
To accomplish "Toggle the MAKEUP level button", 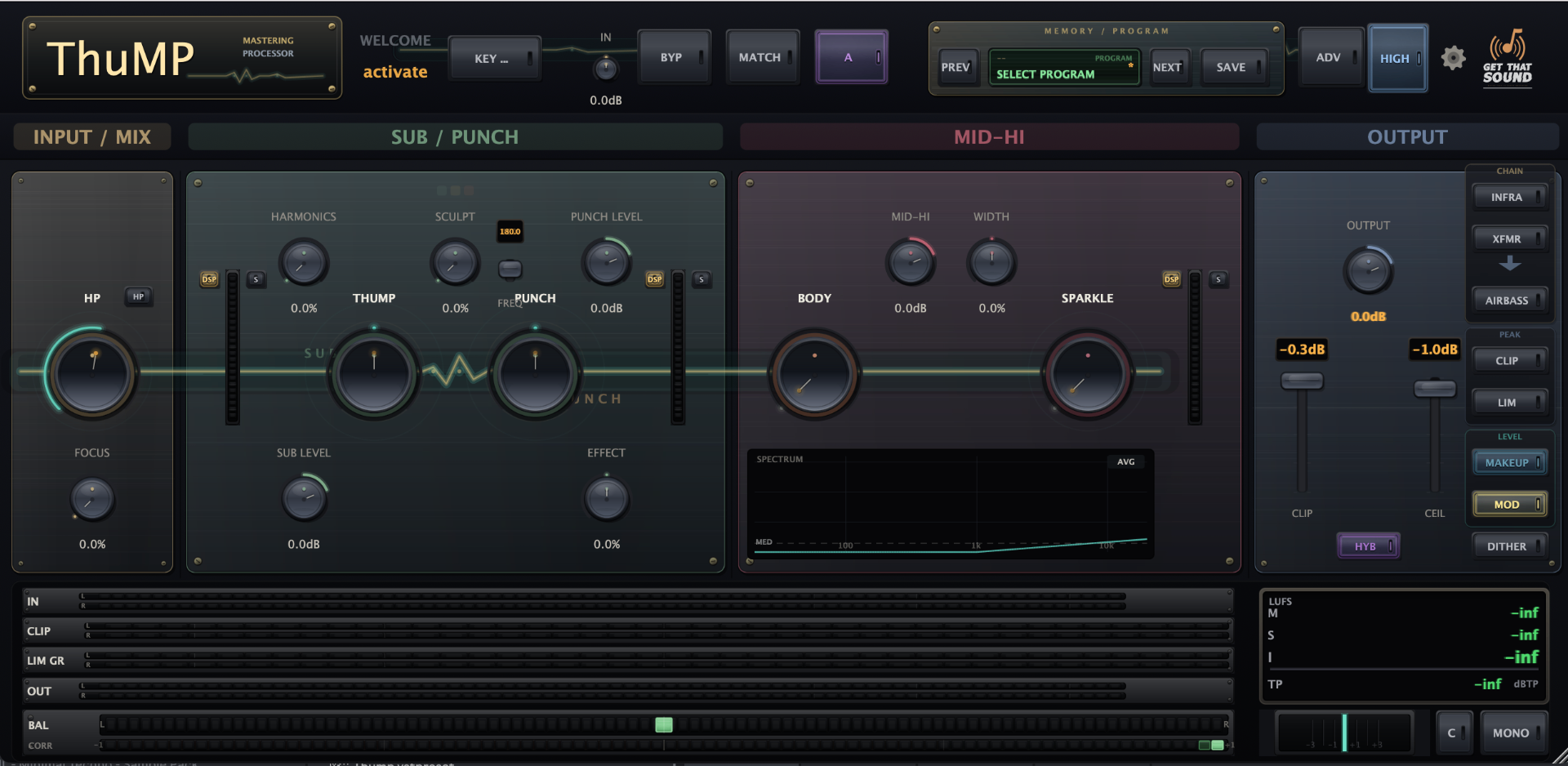I will 1509,462.
